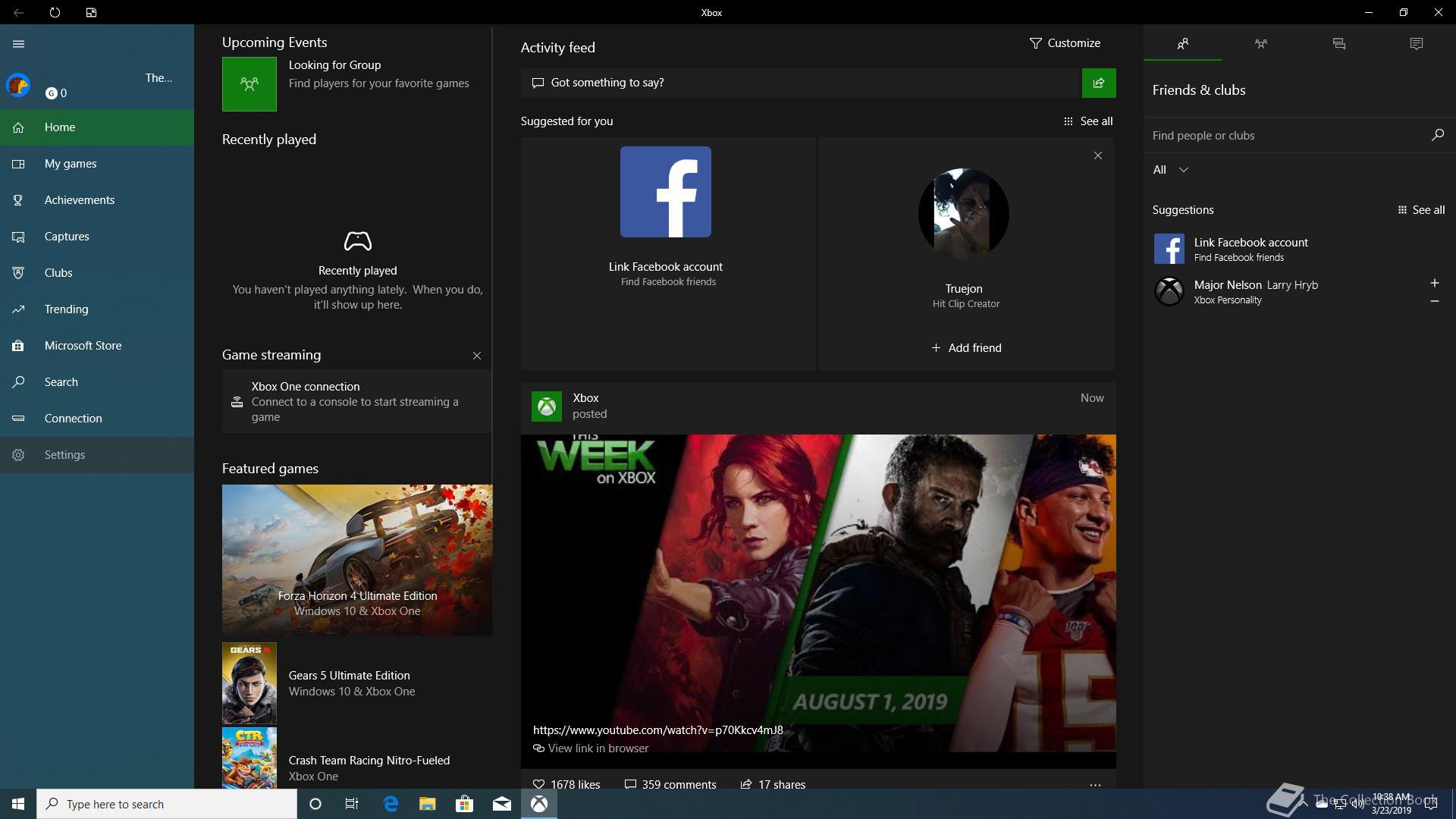
Task: Click See all next to Suggestions
Action: (1421, 210)
